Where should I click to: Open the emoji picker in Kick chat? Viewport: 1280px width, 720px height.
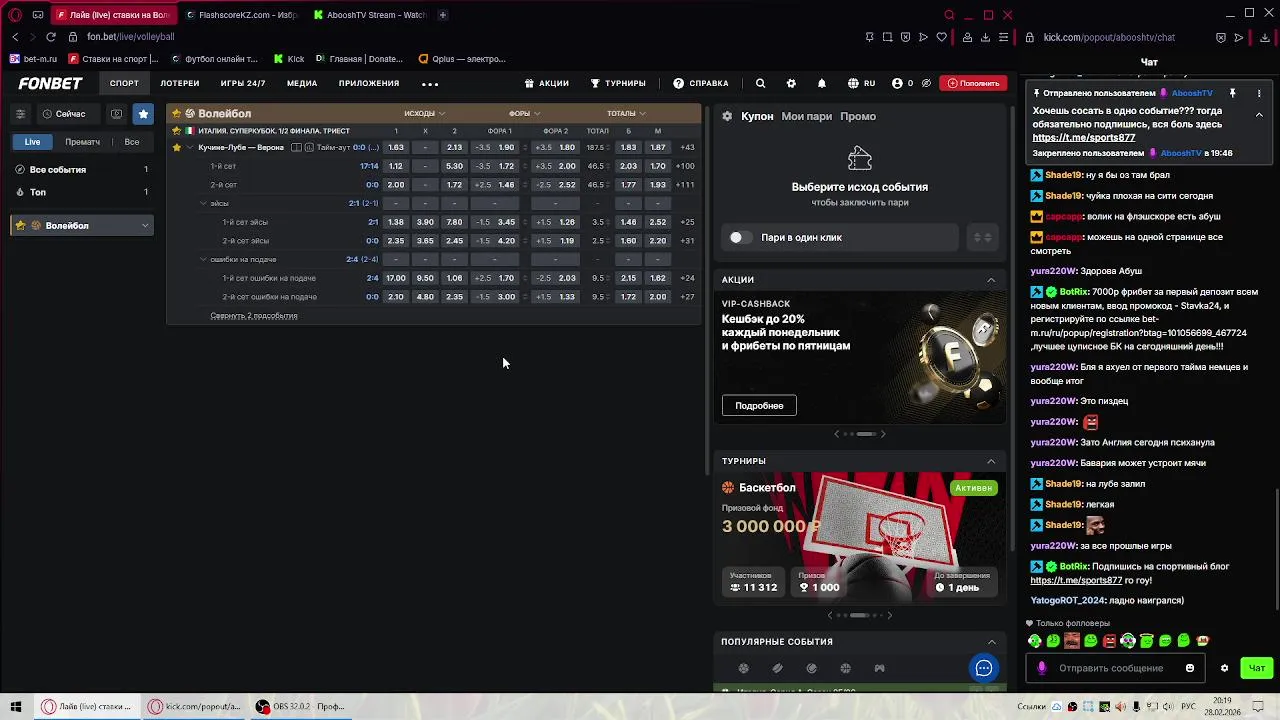click(x=1190, y=668)
